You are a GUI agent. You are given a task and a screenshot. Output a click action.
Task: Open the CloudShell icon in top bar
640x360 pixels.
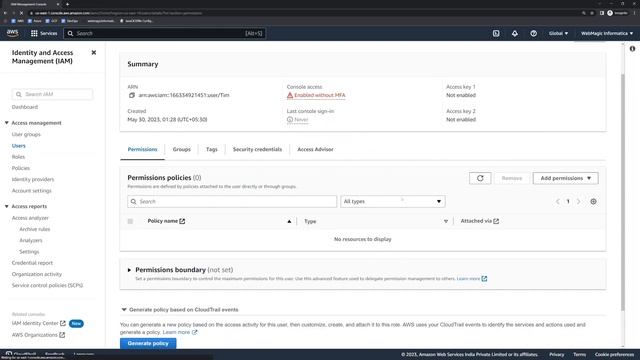pos(496,33)
